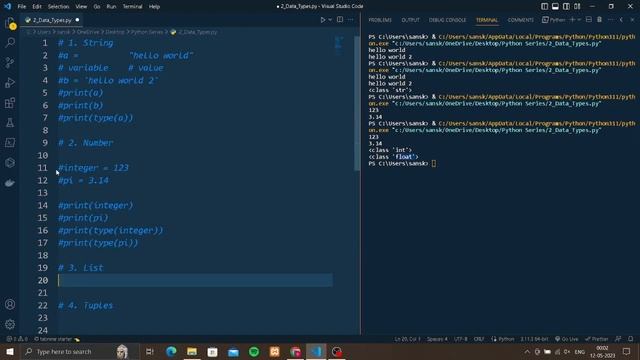Open the Docker whale icon in activity bar
This screenshot has width=640, height=360.
(x=10, y=183)
